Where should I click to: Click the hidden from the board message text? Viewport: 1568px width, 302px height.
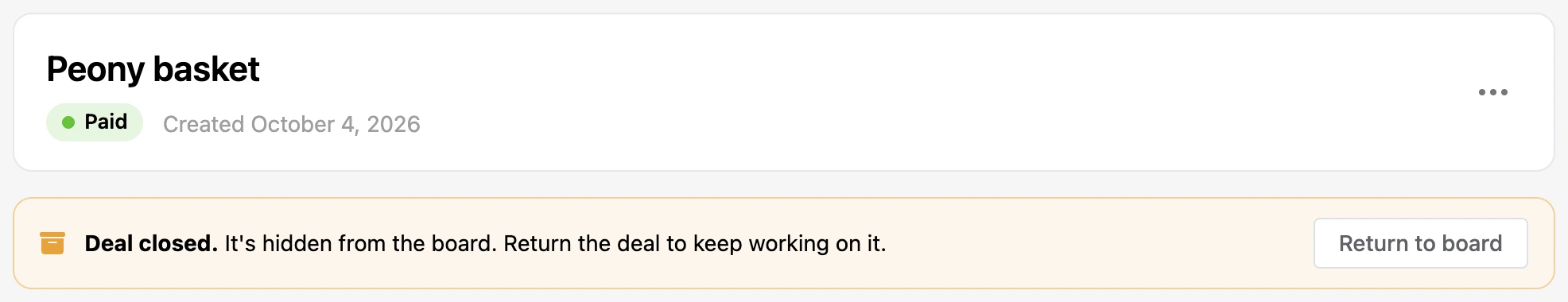(x=360, y=243)
